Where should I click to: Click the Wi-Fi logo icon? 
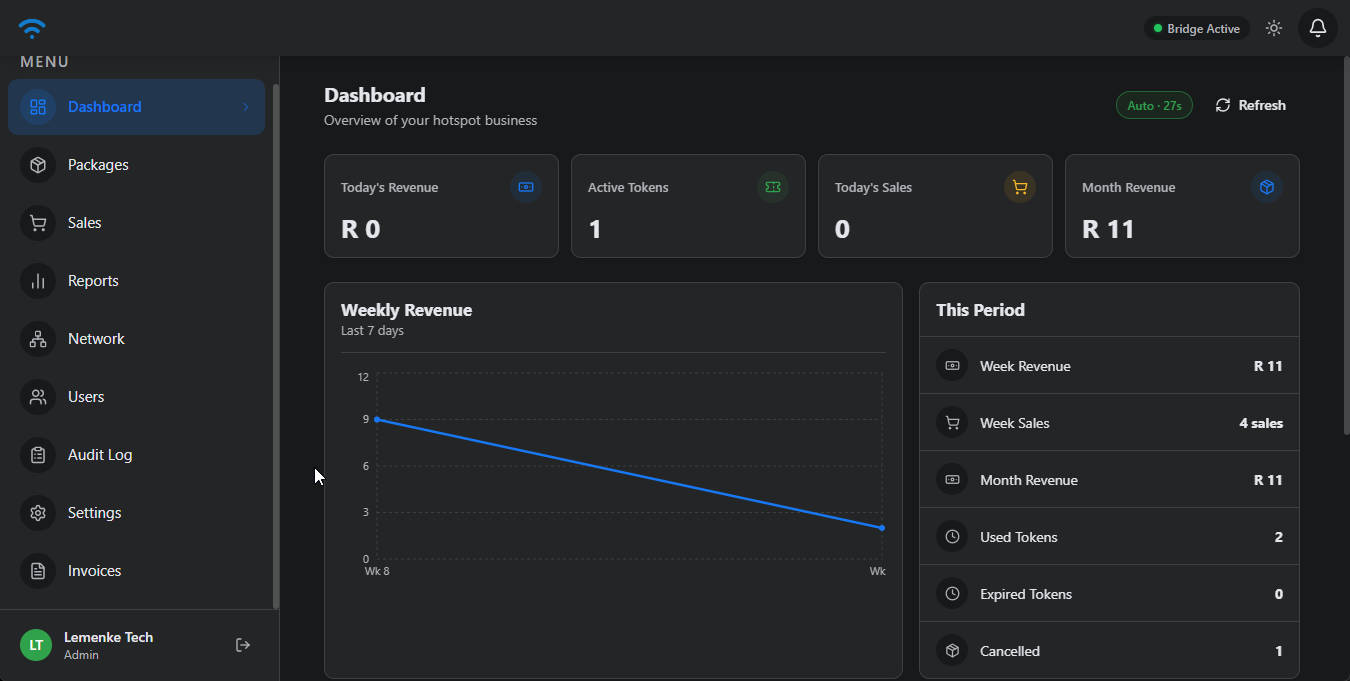(x=32, y=28)
